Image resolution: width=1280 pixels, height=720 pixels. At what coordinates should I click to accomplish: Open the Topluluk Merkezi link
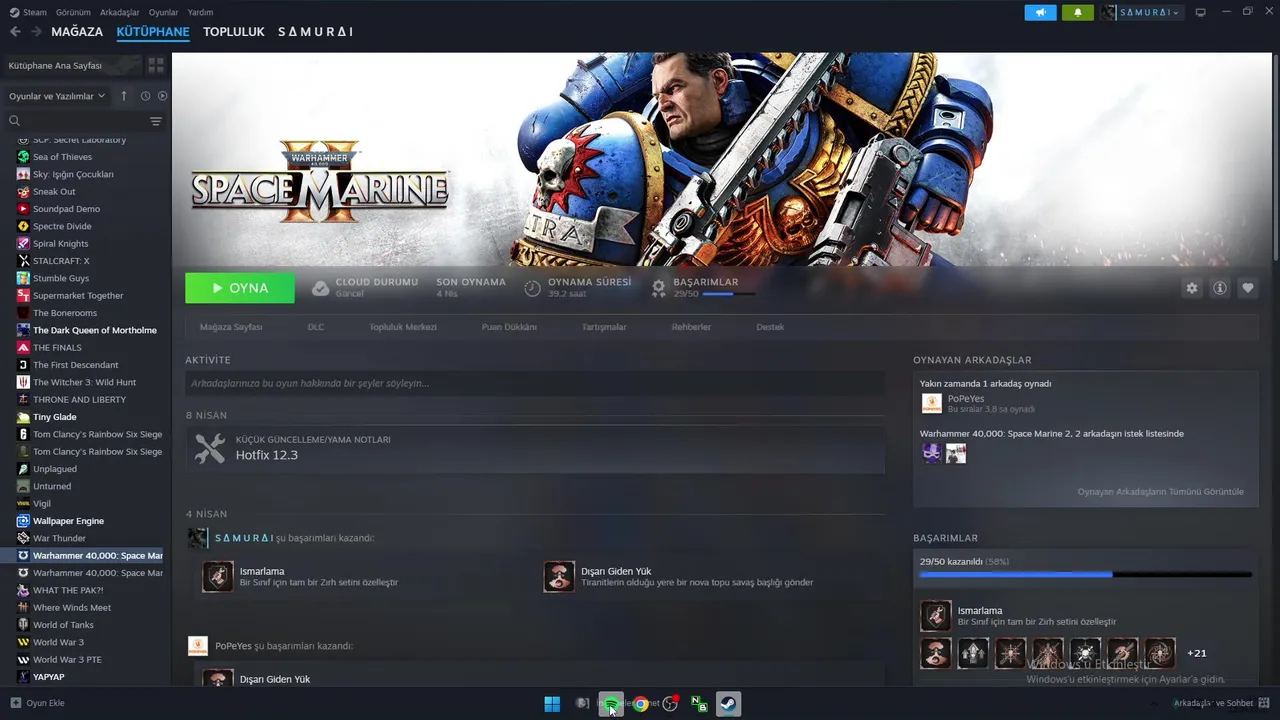403,327
